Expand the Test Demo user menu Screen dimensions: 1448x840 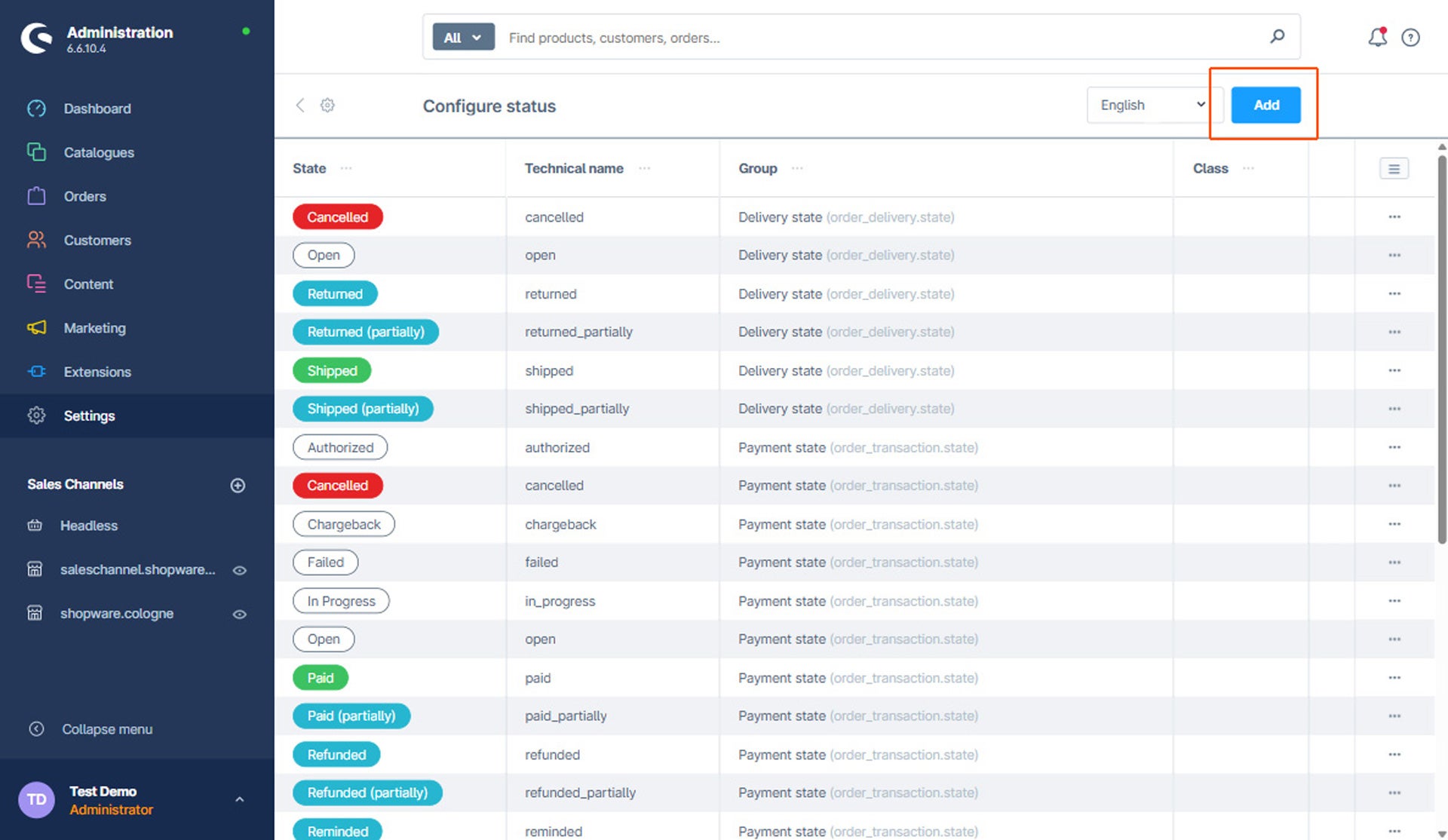click(x=239, y=799)
